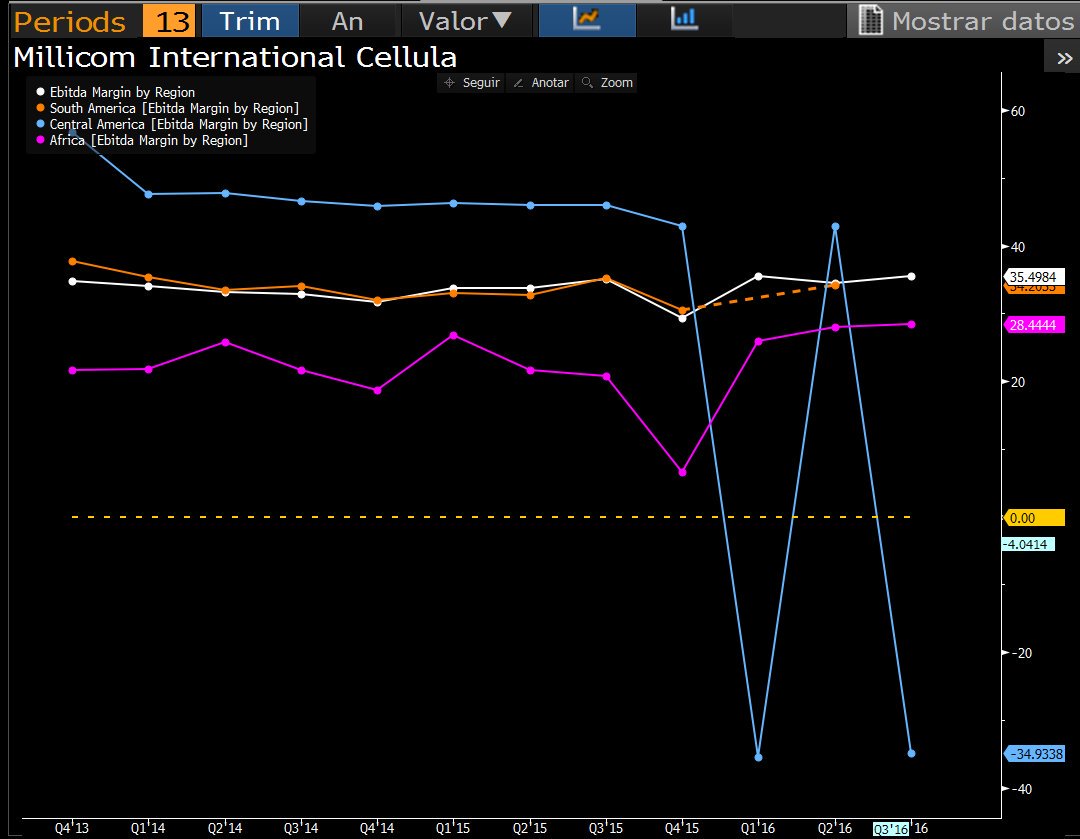
Task: Select the Trim quarterly period tab
Action: [250, 21]
